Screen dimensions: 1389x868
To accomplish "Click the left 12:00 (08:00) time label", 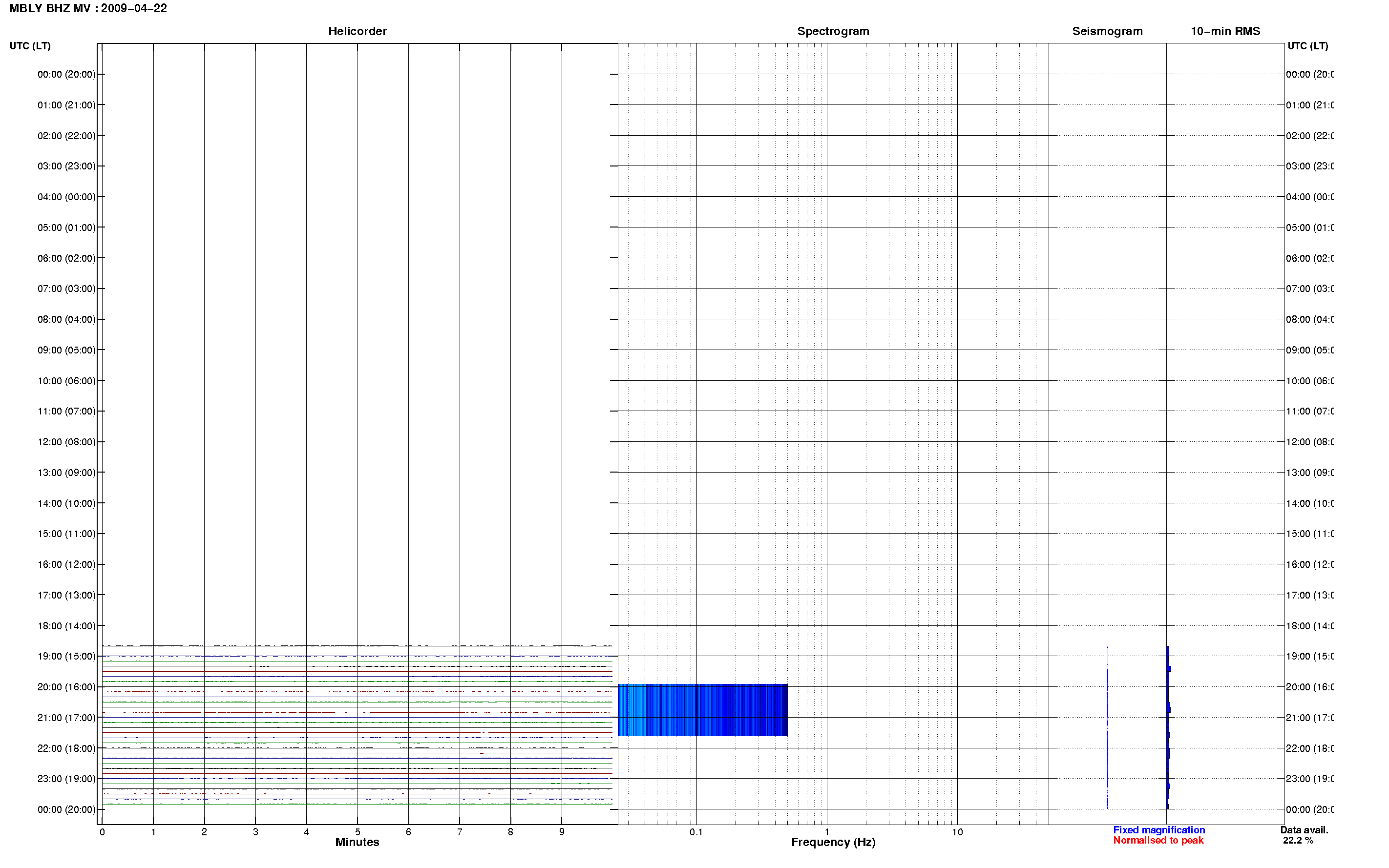I will pyautogui.click(x=66, y=442).
